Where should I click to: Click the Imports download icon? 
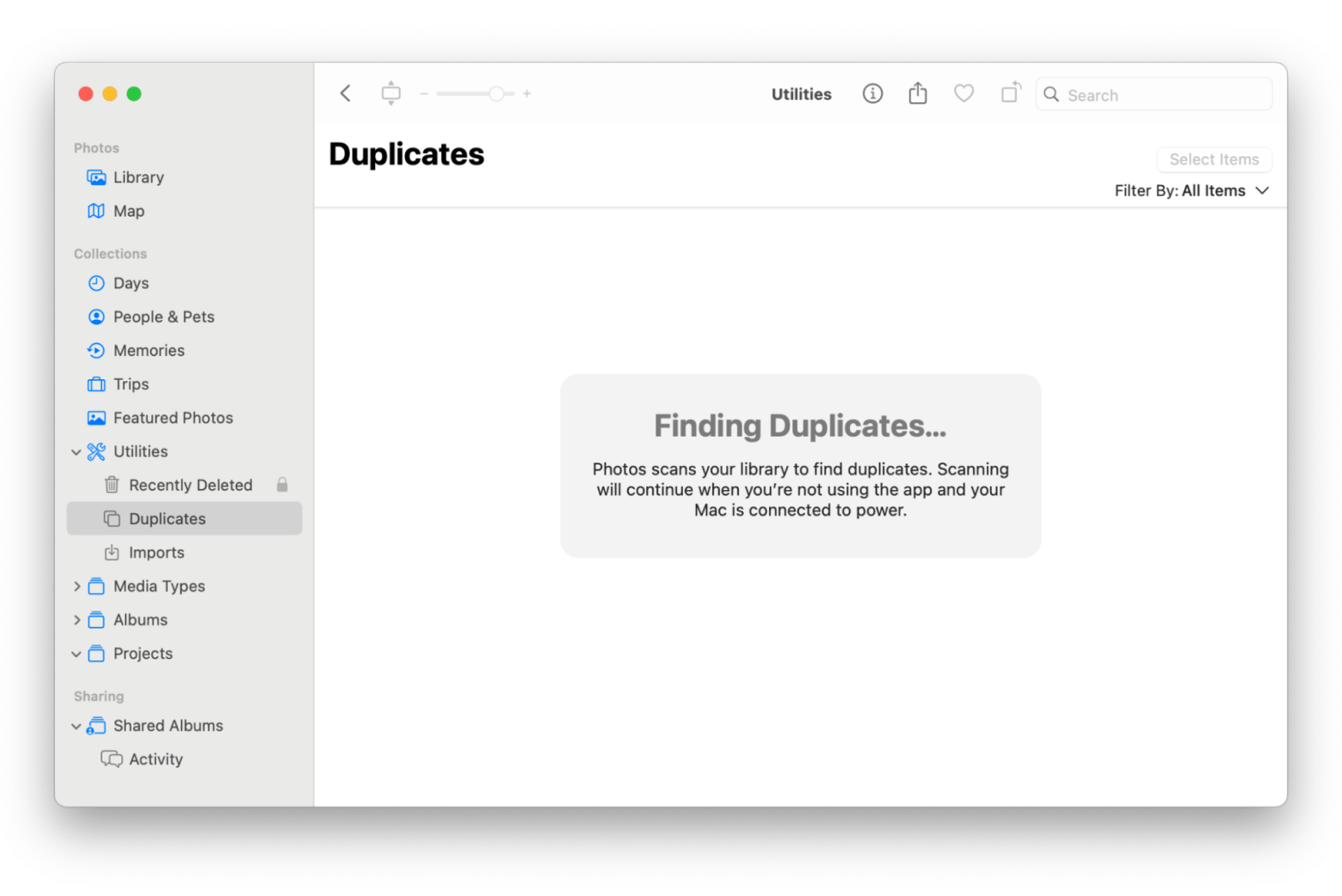pos(112,552)
